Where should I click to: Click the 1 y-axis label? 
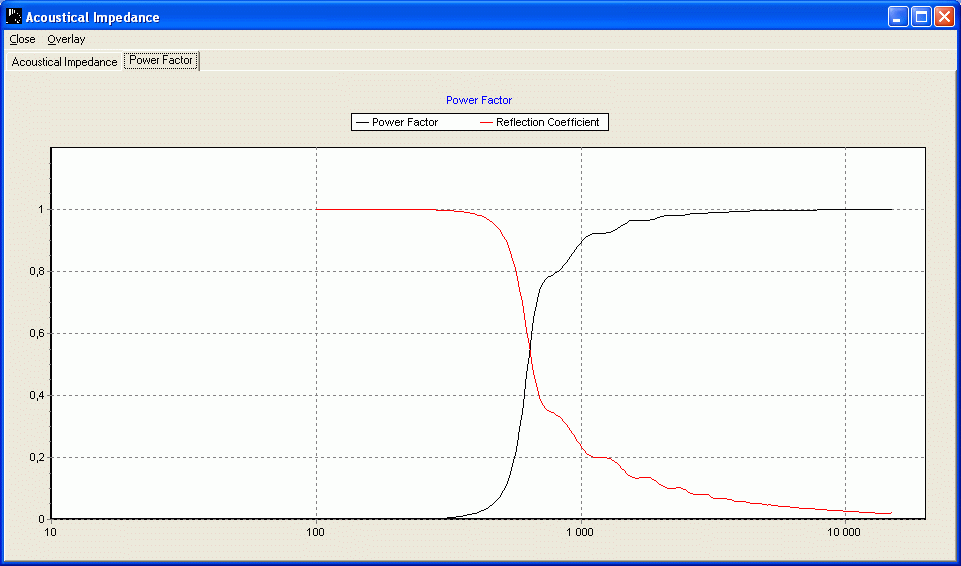click(x=42, y=209)
